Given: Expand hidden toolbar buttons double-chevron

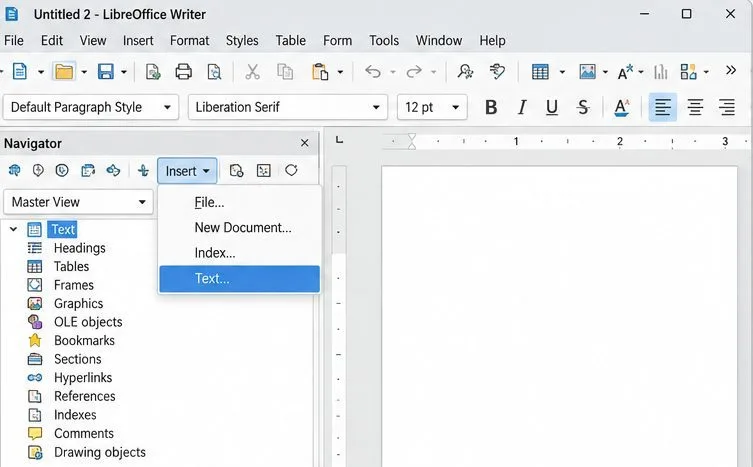Looking at the screenshot, I should coord(731,70).
